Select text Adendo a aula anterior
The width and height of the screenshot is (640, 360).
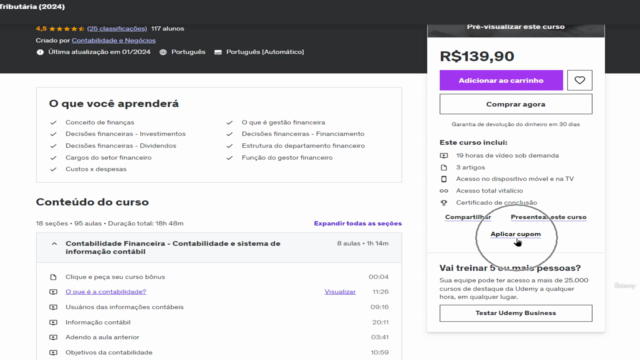[x=102, y=337]
